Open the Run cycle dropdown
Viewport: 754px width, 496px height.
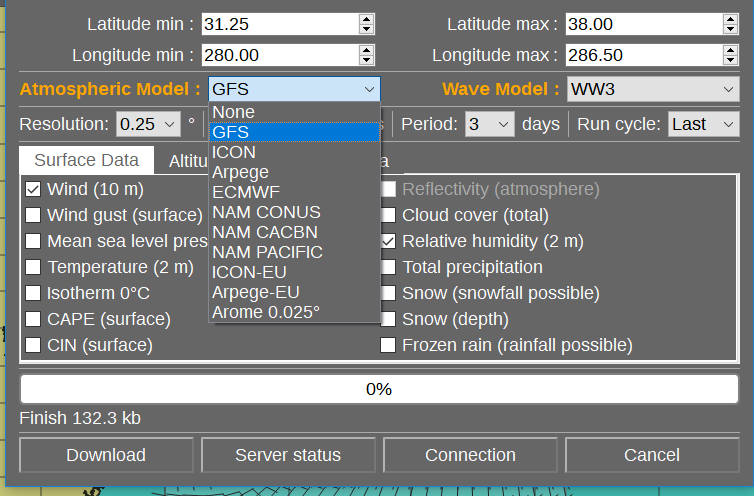704,124
